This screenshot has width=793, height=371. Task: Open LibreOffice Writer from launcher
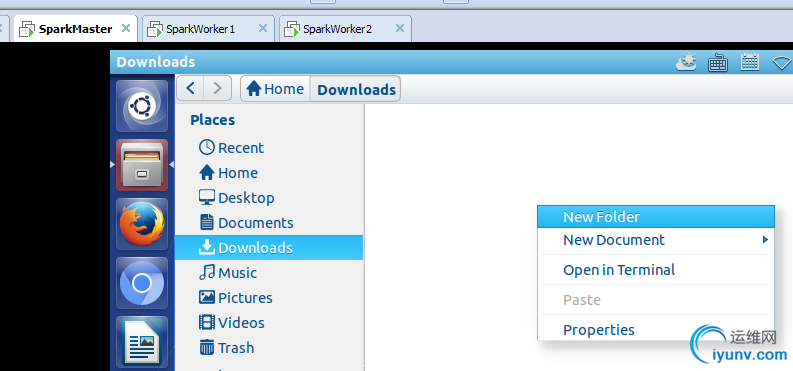click(142, 342)
